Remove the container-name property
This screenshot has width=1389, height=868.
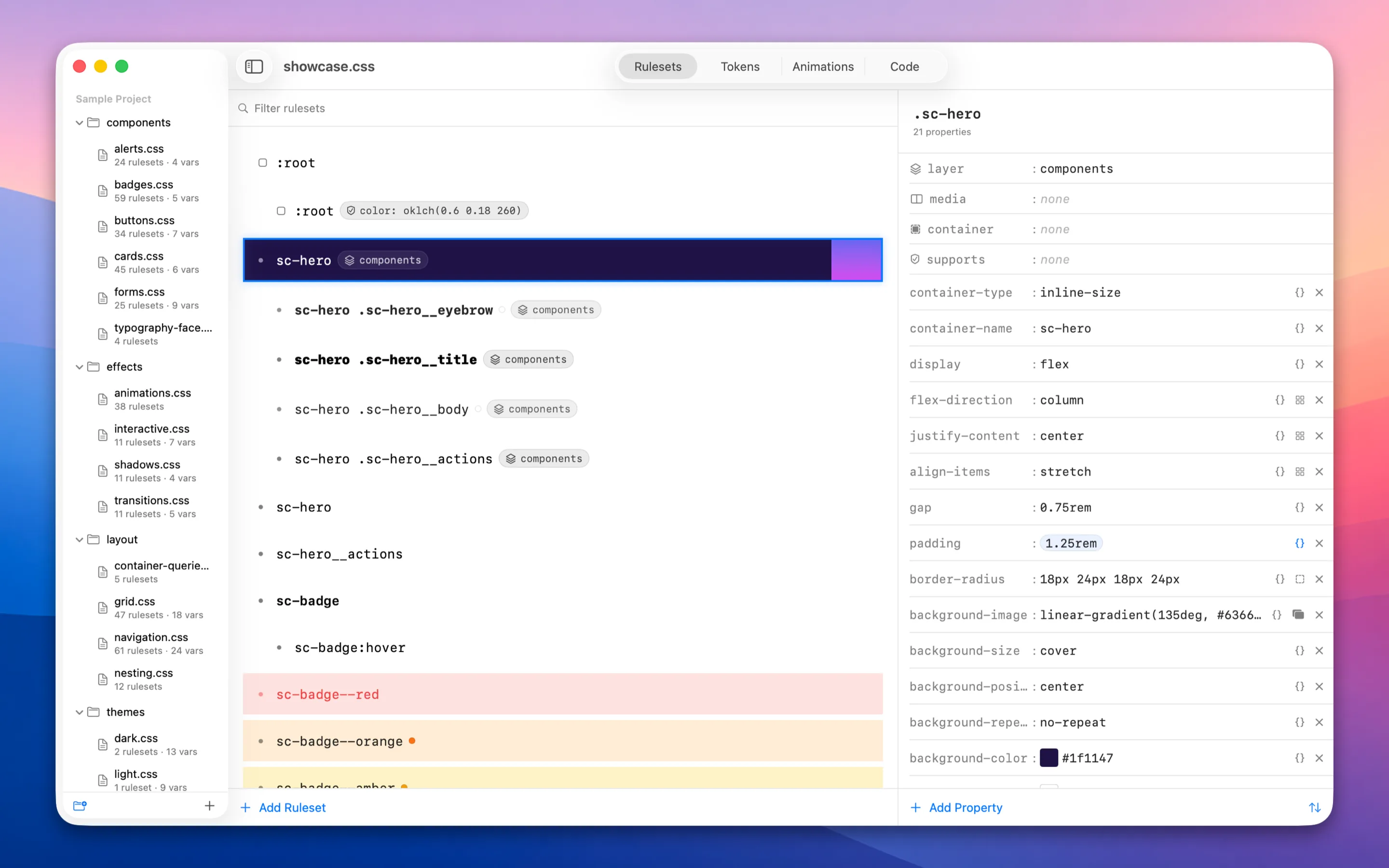pos(1319,328)
